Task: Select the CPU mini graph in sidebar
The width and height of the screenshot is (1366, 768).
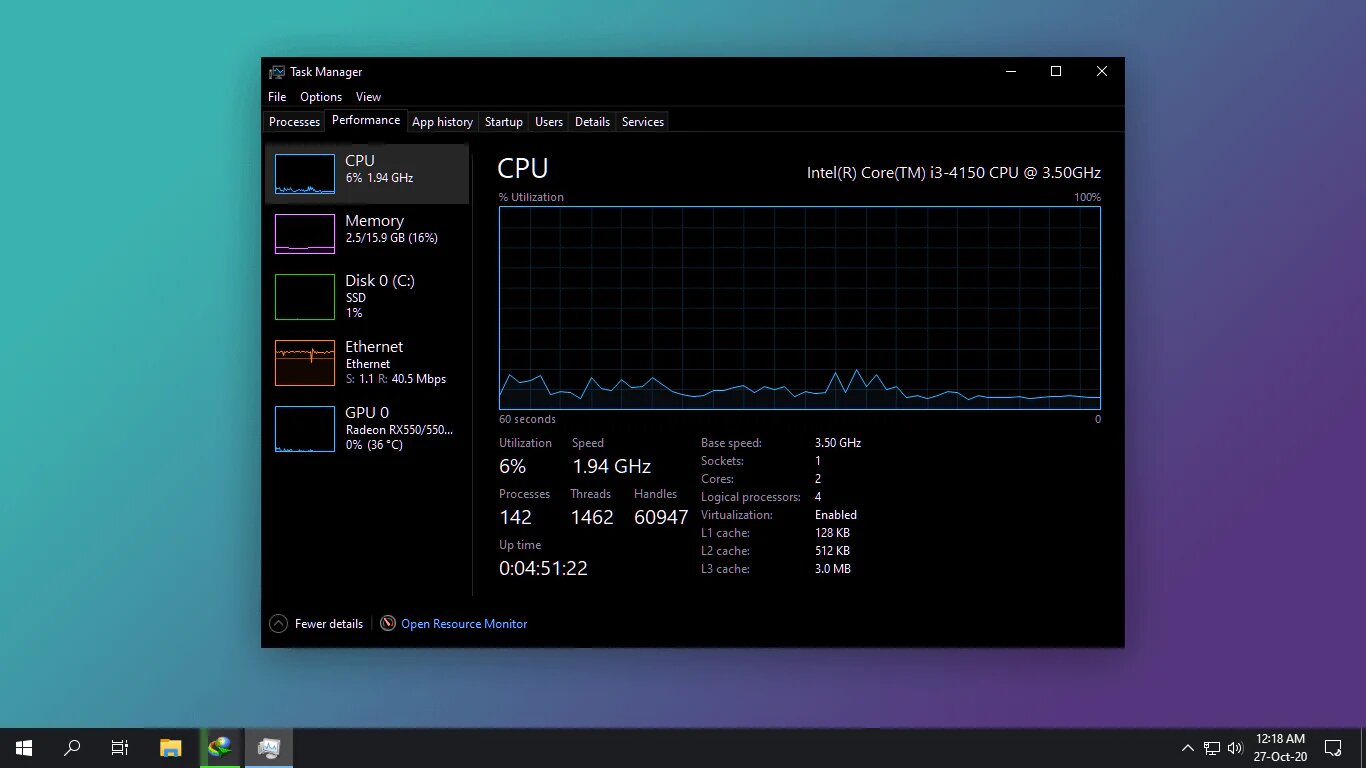Action: (x=305, y=173)
